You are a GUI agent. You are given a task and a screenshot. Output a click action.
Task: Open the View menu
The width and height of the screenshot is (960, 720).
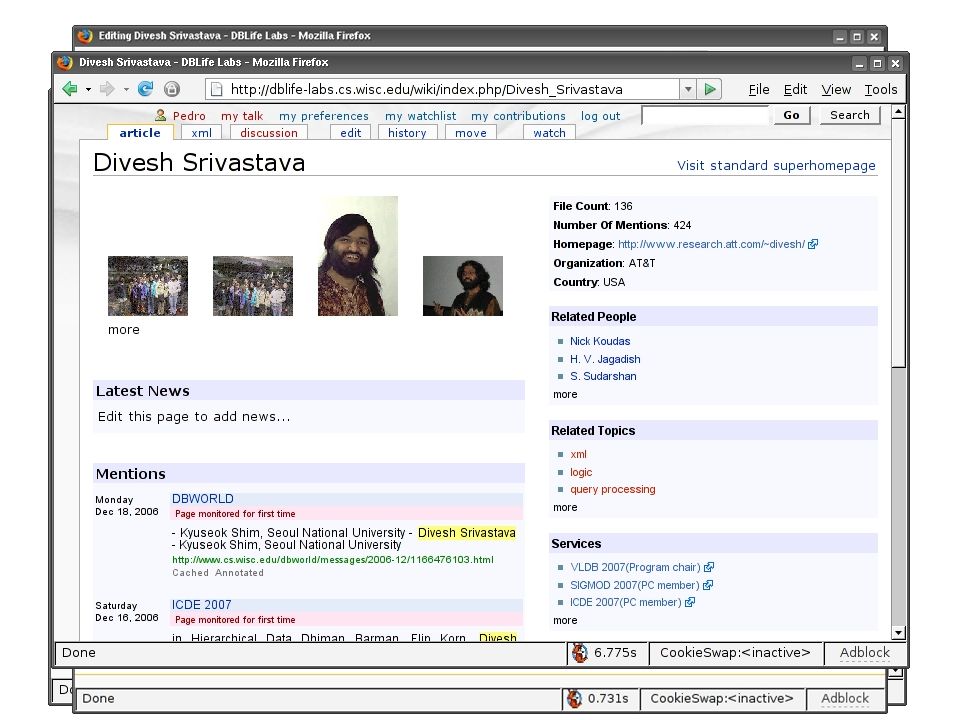pyautogui.click(x=836, y=89)
